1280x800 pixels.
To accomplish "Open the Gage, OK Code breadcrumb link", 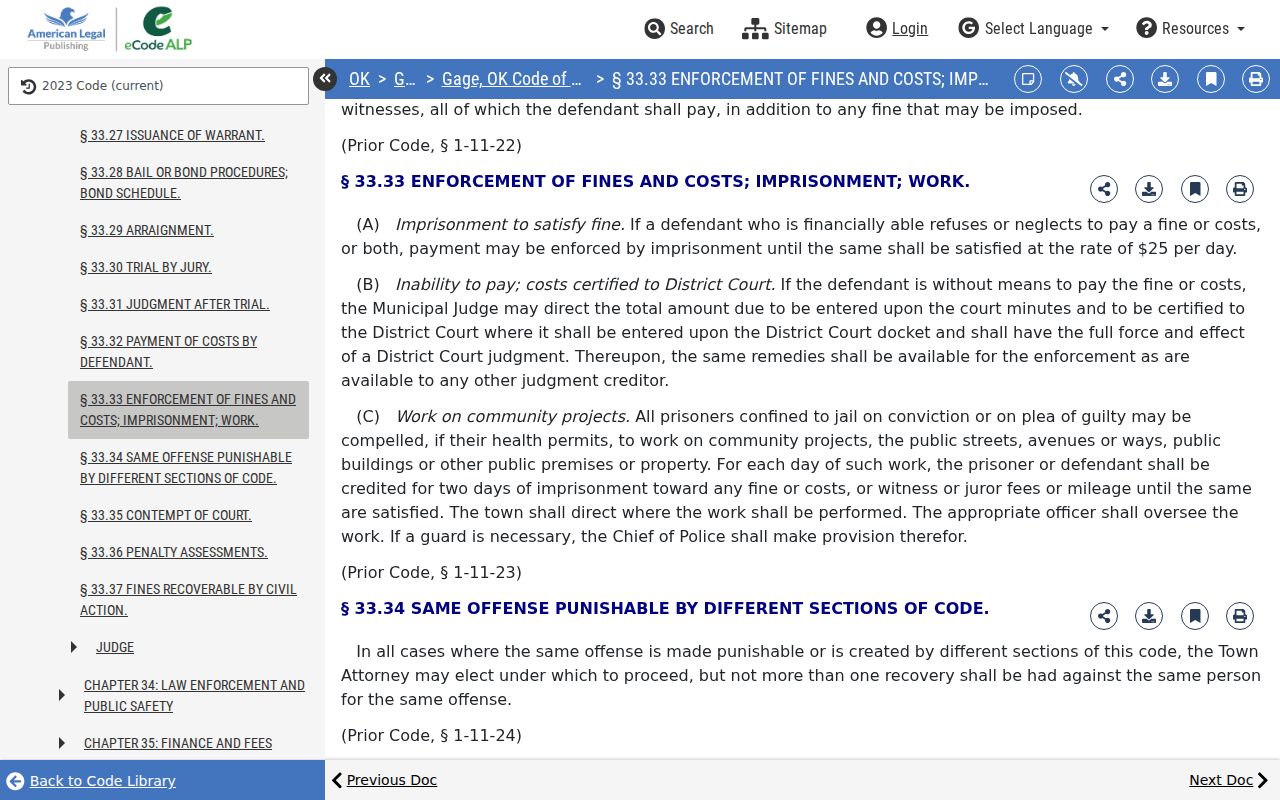I will (511, 79).
